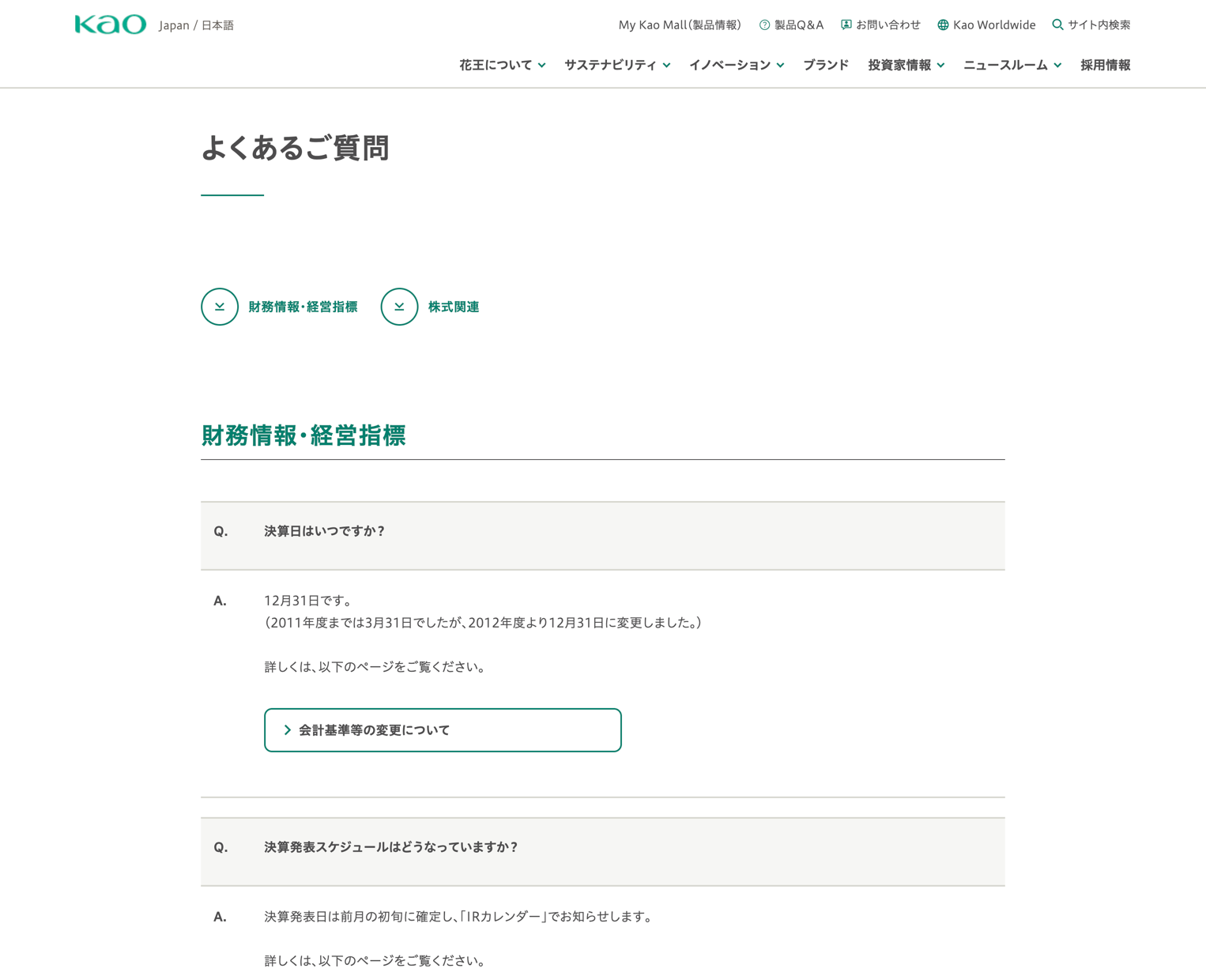Click the circled arrow beside 株式関連
1206x980 pixels.
click(399, 307)
